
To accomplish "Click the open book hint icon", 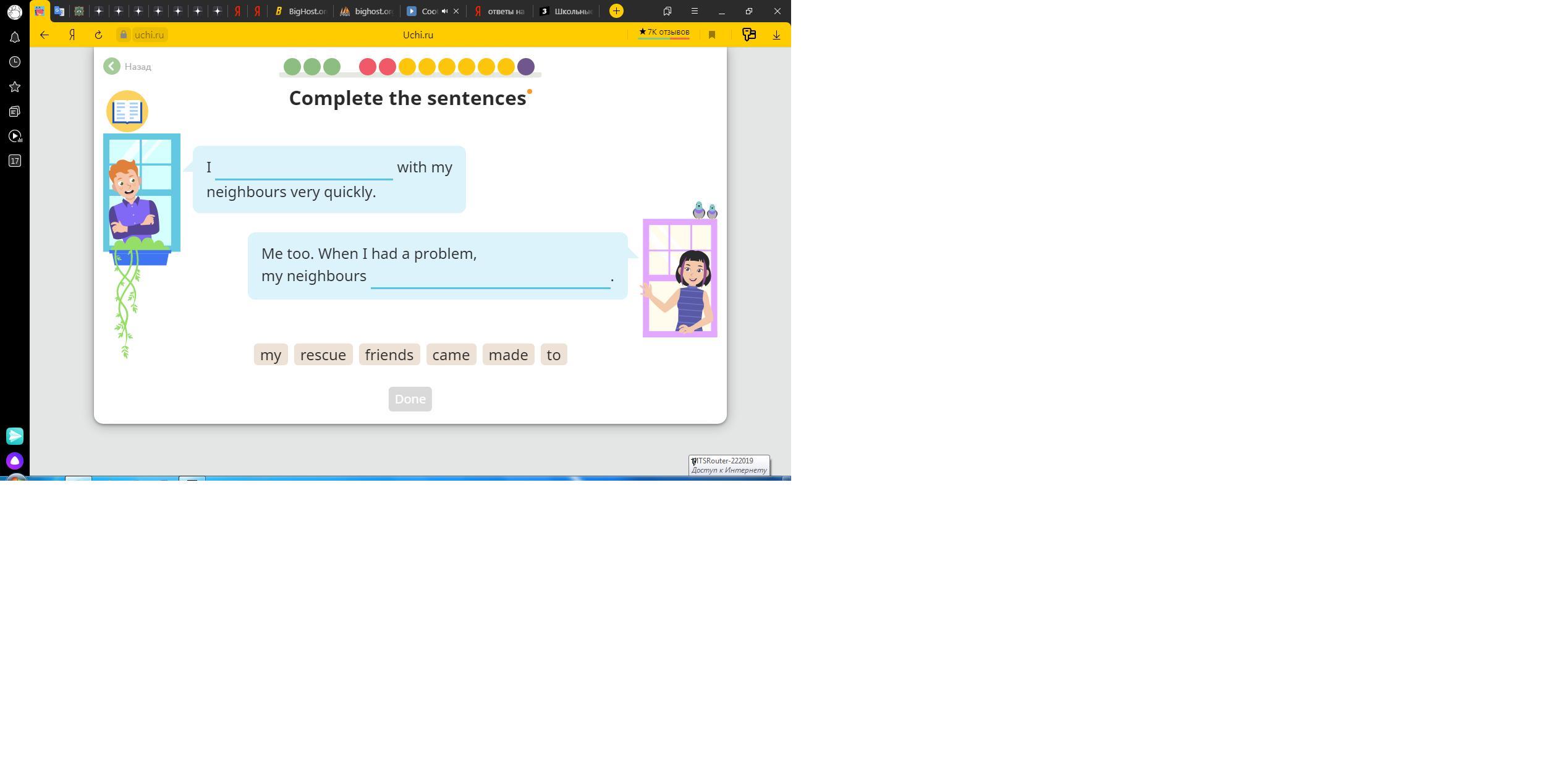I will [x=127, y=111].
